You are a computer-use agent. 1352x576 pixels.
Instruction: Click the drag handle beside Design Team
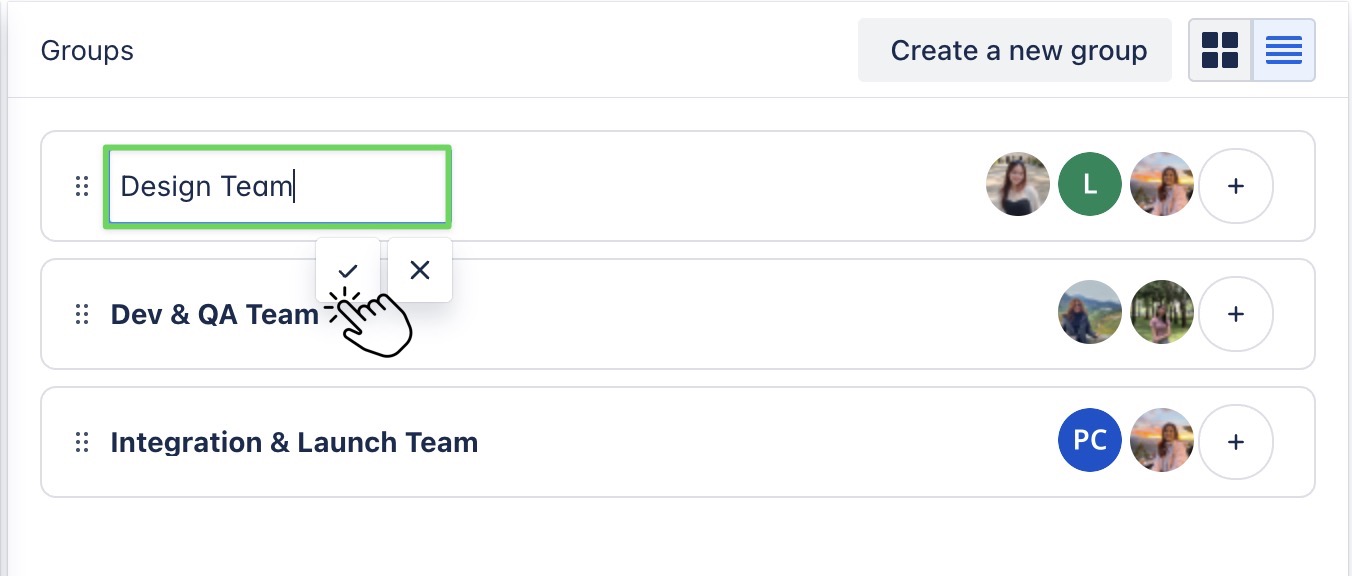pos(81,186)
